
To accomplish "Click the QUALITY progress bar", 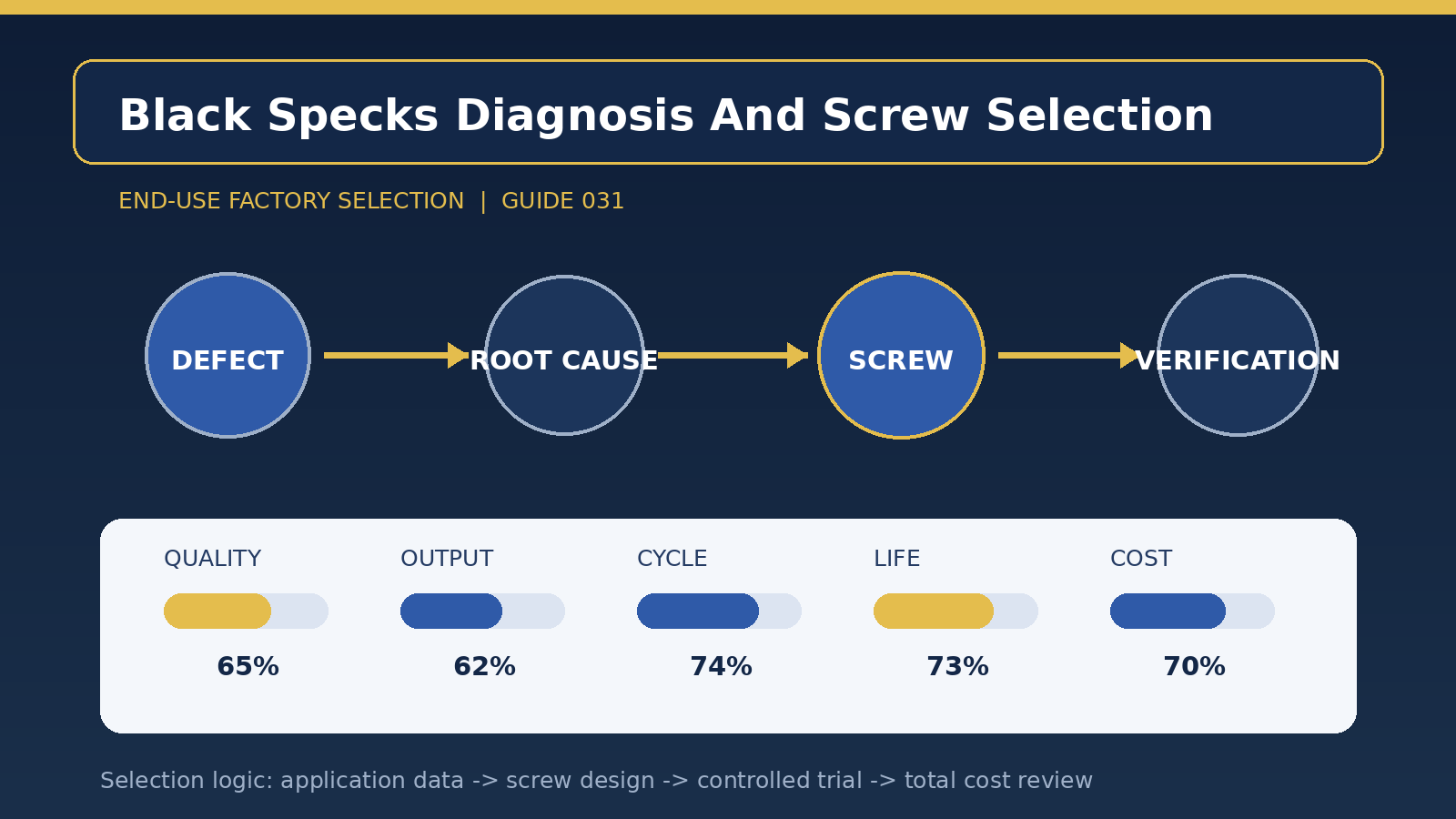I will [x=246, y=611].
